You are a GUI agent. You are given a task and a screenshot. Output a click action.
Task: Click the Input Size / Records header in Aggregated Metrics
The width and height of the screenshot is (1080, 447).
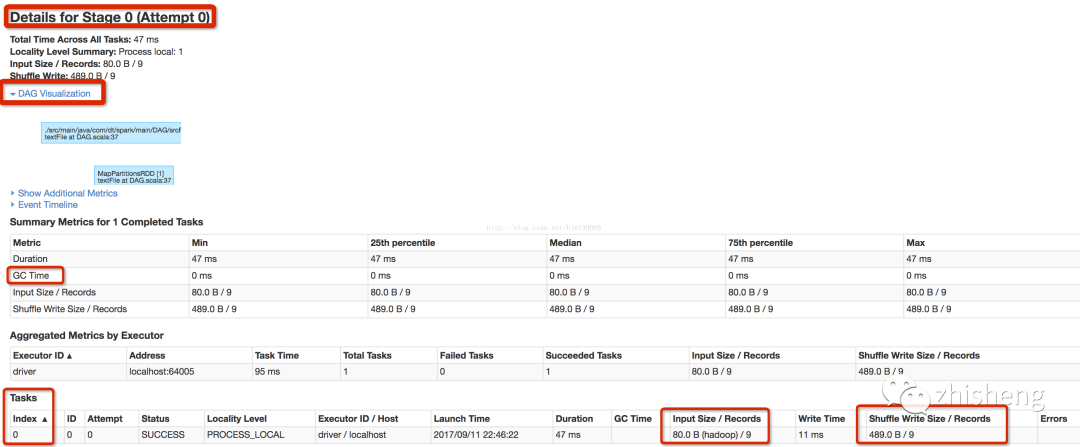(x=737, y=355)
